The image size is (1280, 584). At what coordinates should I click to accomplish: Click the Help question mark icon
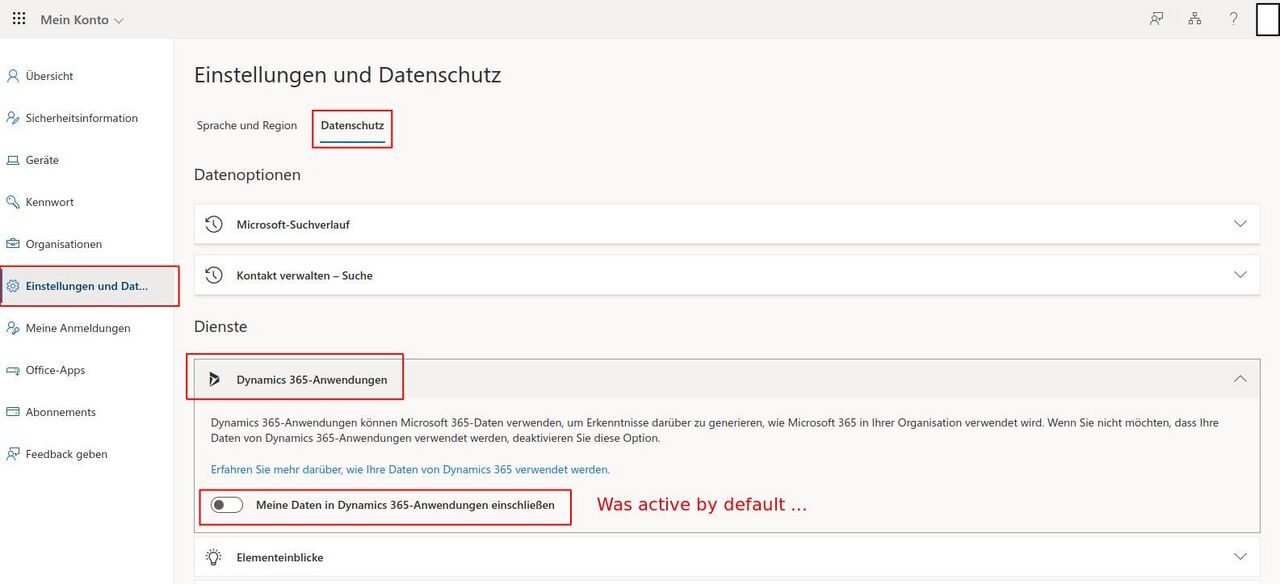[x=1233, y=18]
